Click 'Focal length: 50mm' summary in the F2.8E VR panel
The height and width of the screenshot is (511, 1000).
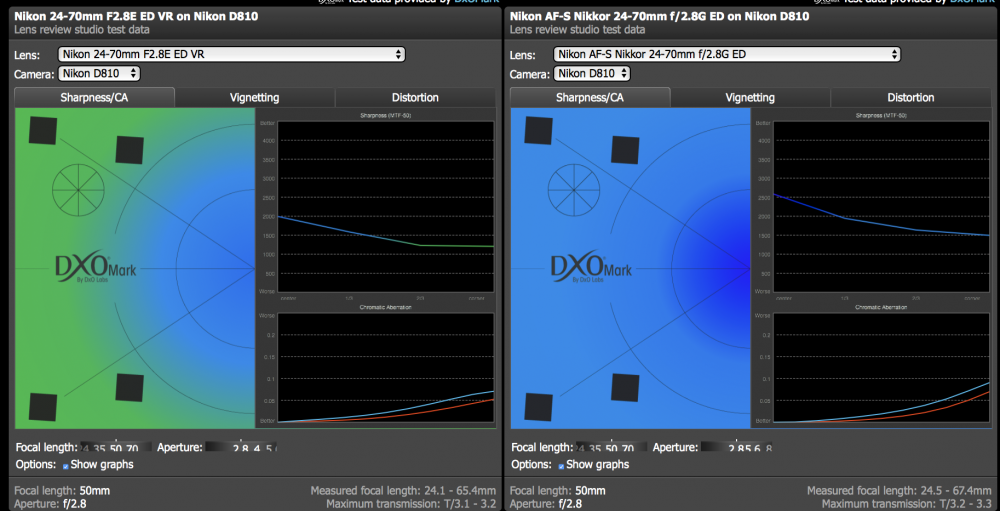click(x=62, y=491)
